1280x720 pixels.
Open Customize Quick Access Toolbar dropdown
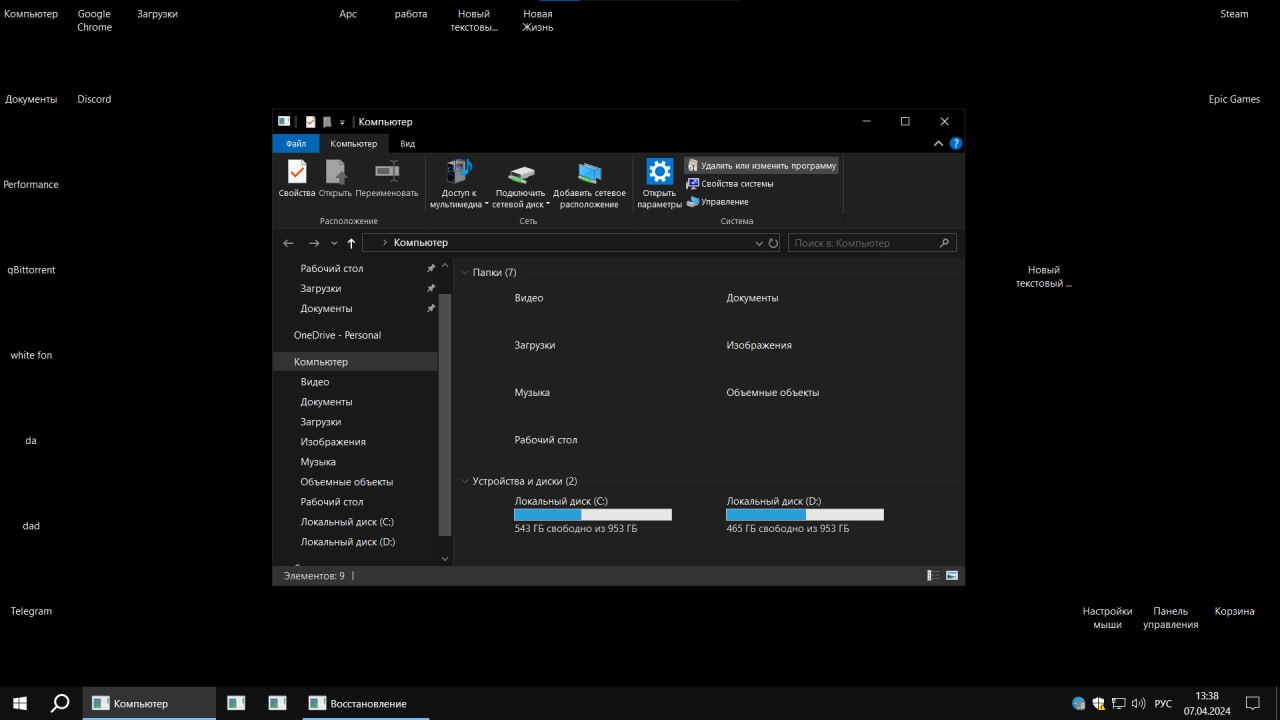(x=342, y=122)
